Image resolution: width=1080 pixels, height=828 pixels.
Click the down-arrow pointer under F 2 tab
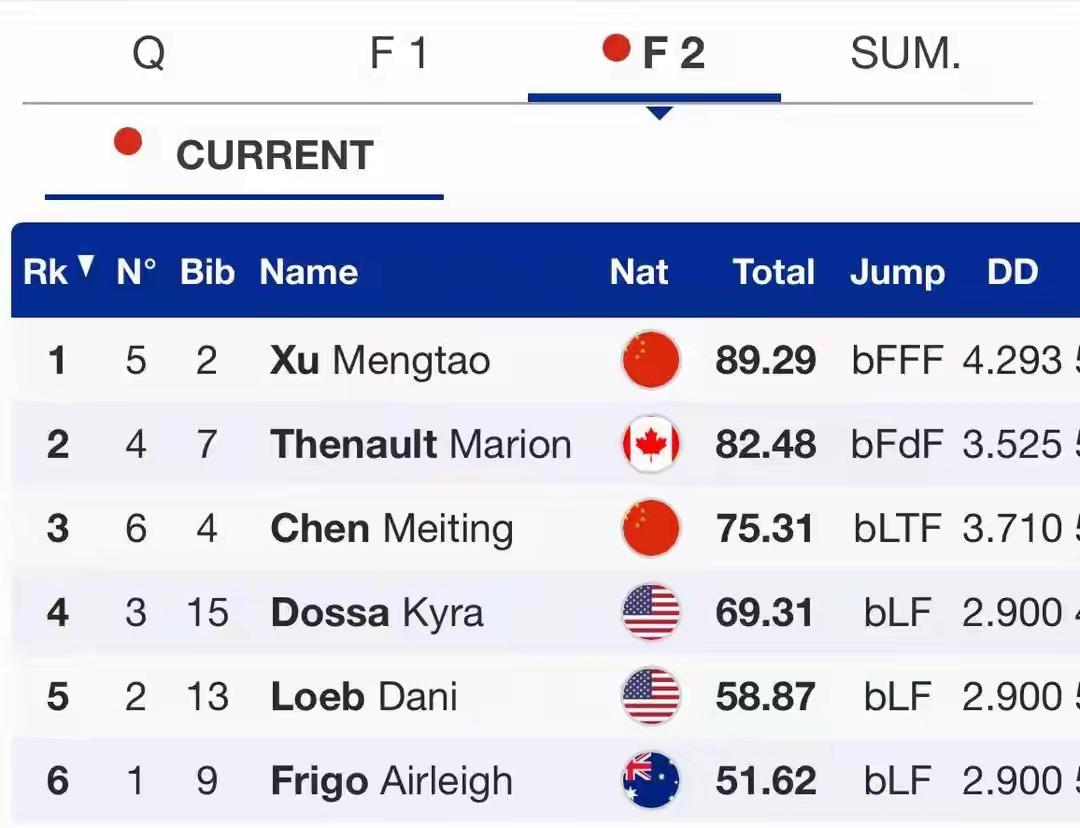[x=659, y=113]
